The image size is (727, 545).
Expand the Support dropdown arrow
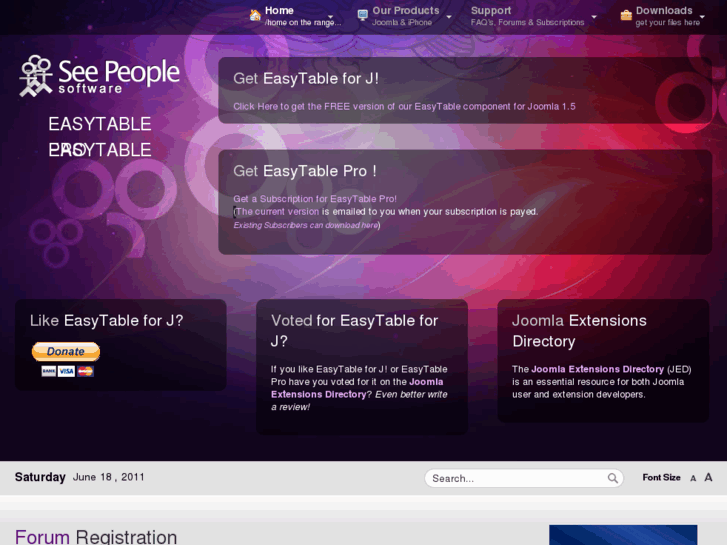point(594,17)
